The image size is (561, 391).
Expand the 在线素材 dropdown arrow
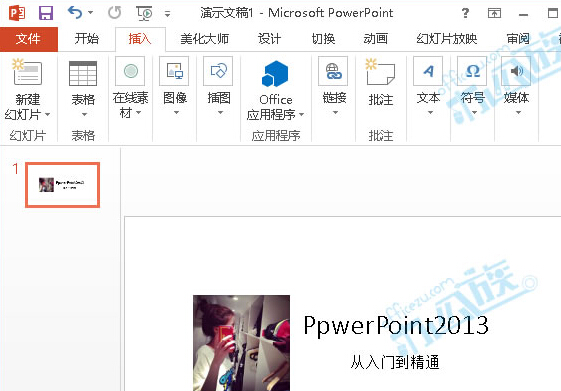coord(138,113)
